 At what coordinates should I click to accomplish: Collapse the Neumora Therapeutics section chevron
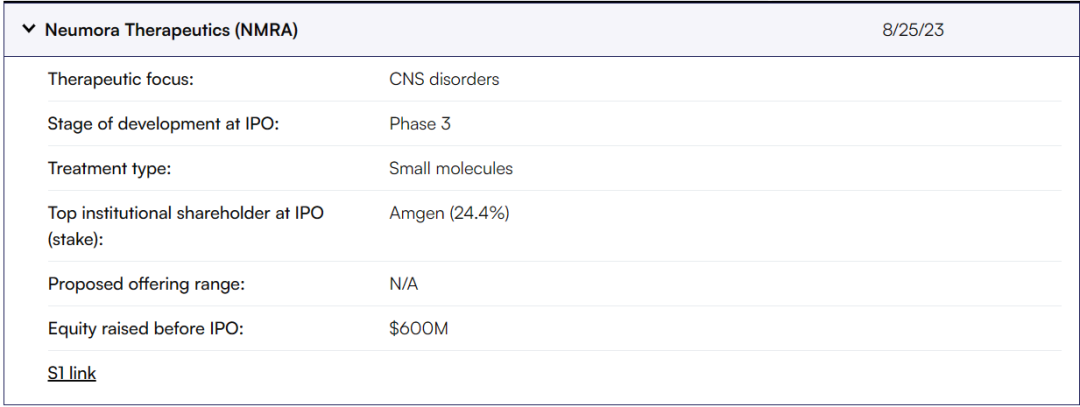tap(29, 30)
